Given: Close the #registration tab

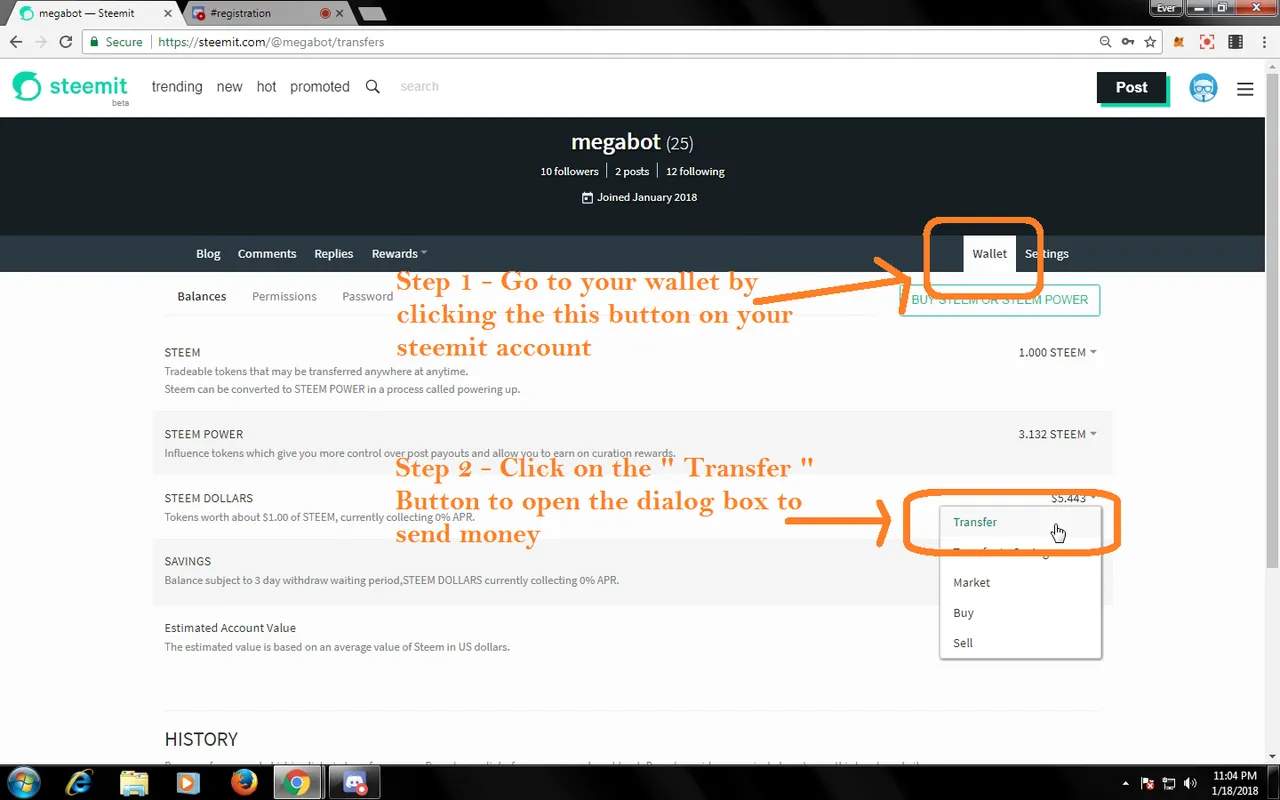Looking at the screenshot, I should (x=340, y=14).
